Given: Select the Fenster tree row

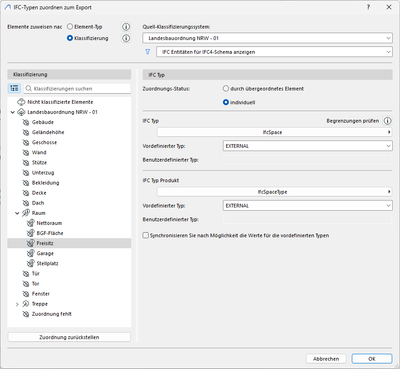Looking at the screenshot, I should (69, 294).
